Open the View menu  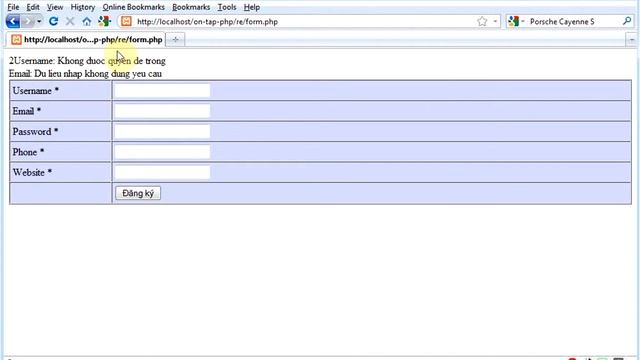pos(55,7)
